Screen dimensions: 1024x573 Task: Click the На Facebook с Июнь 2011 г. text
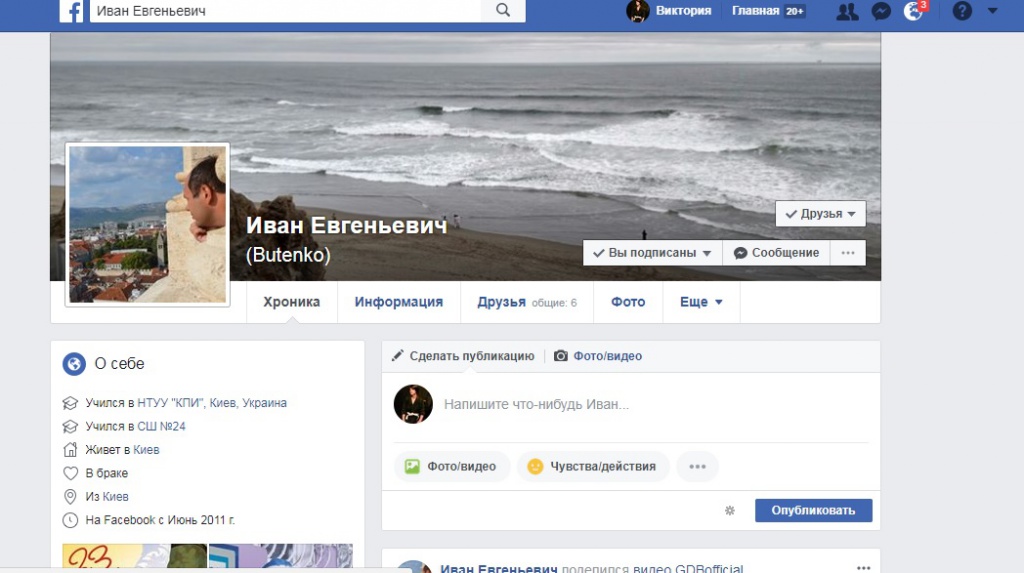(x=160, y=521)
